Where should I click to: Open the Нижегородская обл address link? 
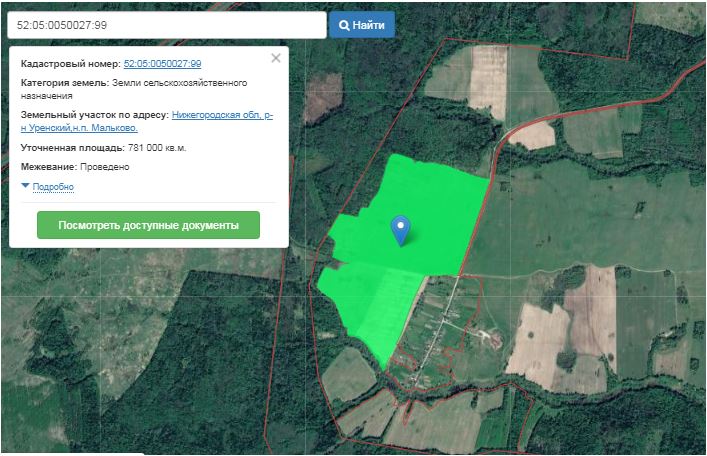pos(222,115)
